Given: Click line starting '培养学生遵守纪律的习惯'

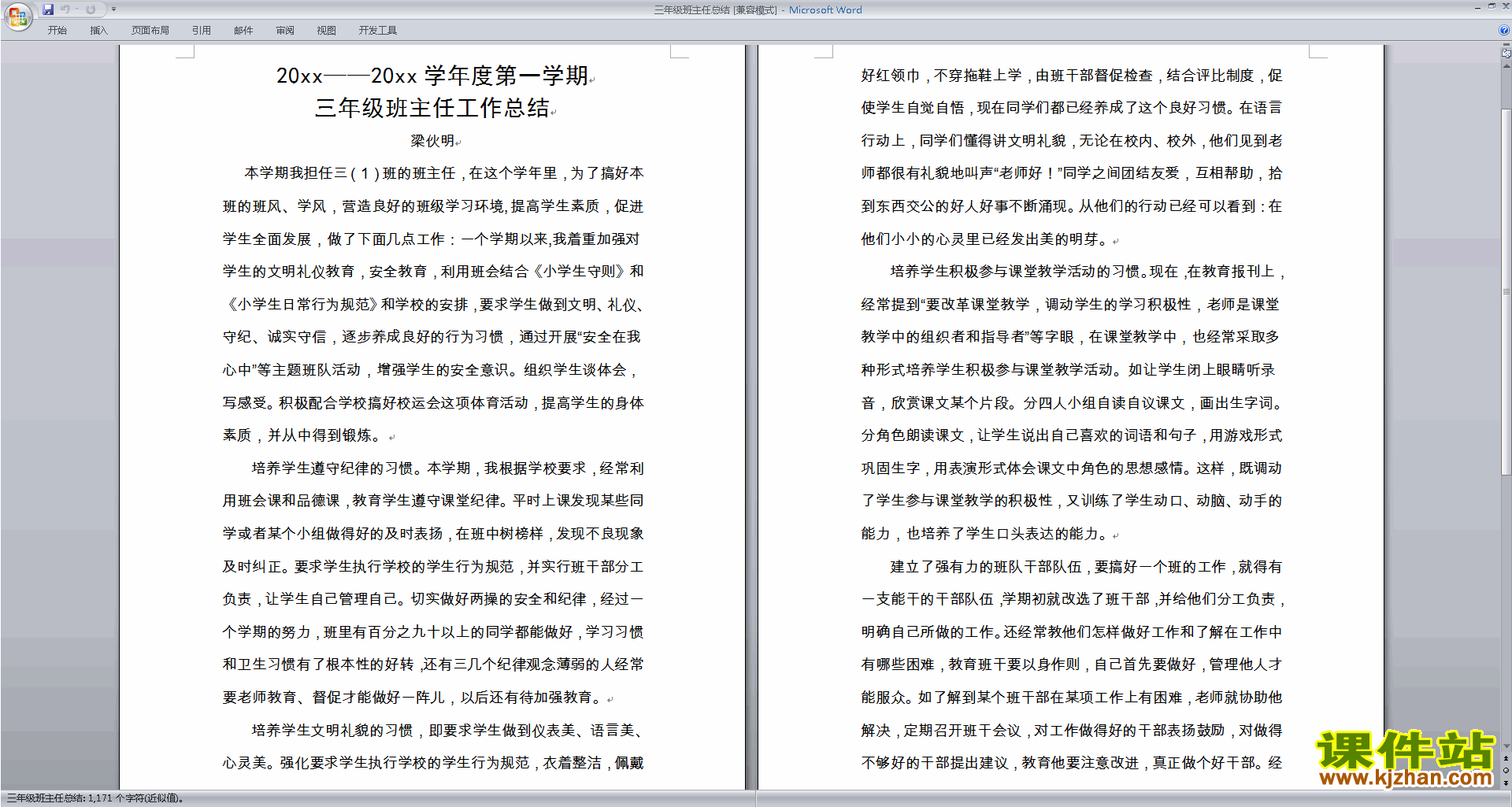Looking at the screenshot, I should click(447, 468).
